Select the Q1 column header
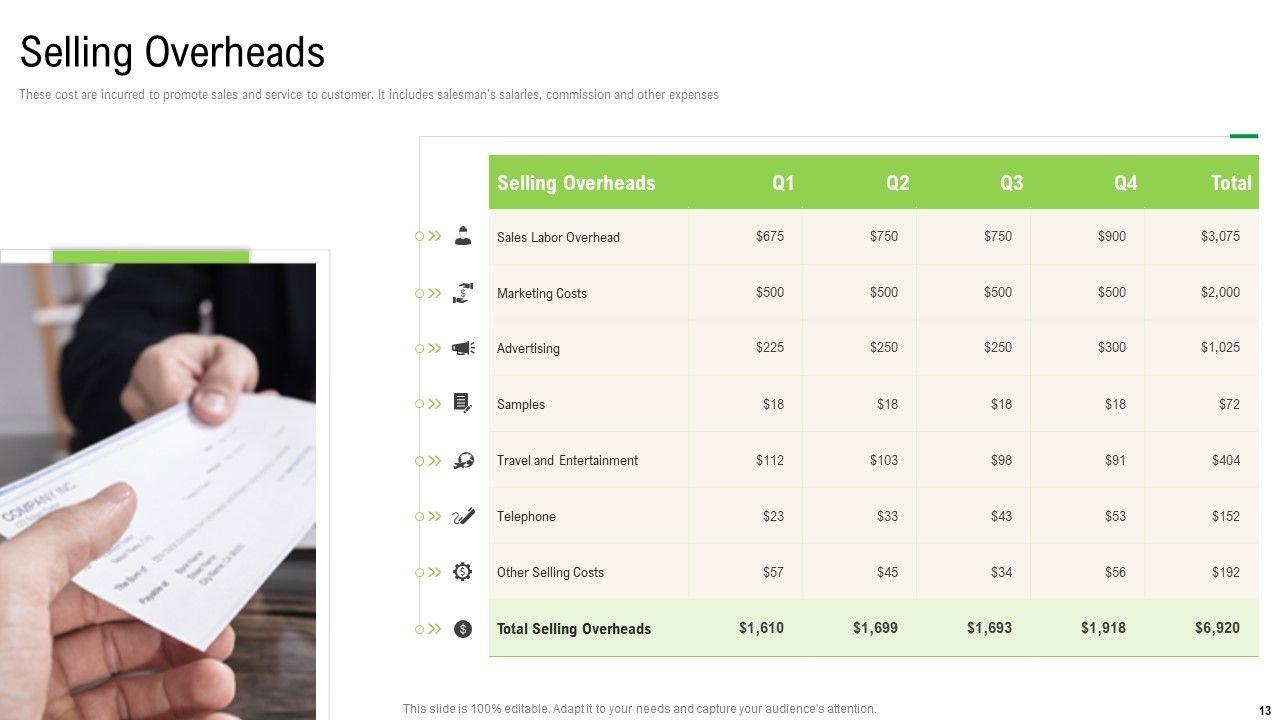Screen dimensions: 1280x720 point(783,183)
